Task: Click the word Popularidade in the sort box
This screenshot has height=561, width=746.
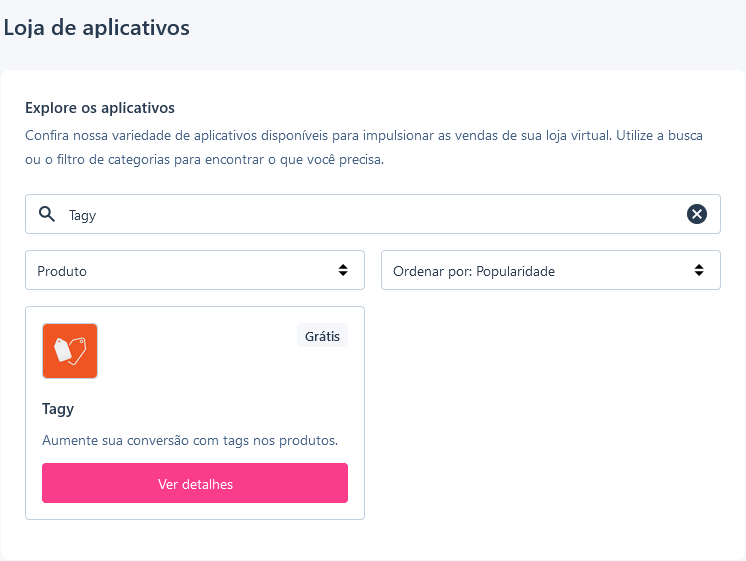Action: coord(515,271)
